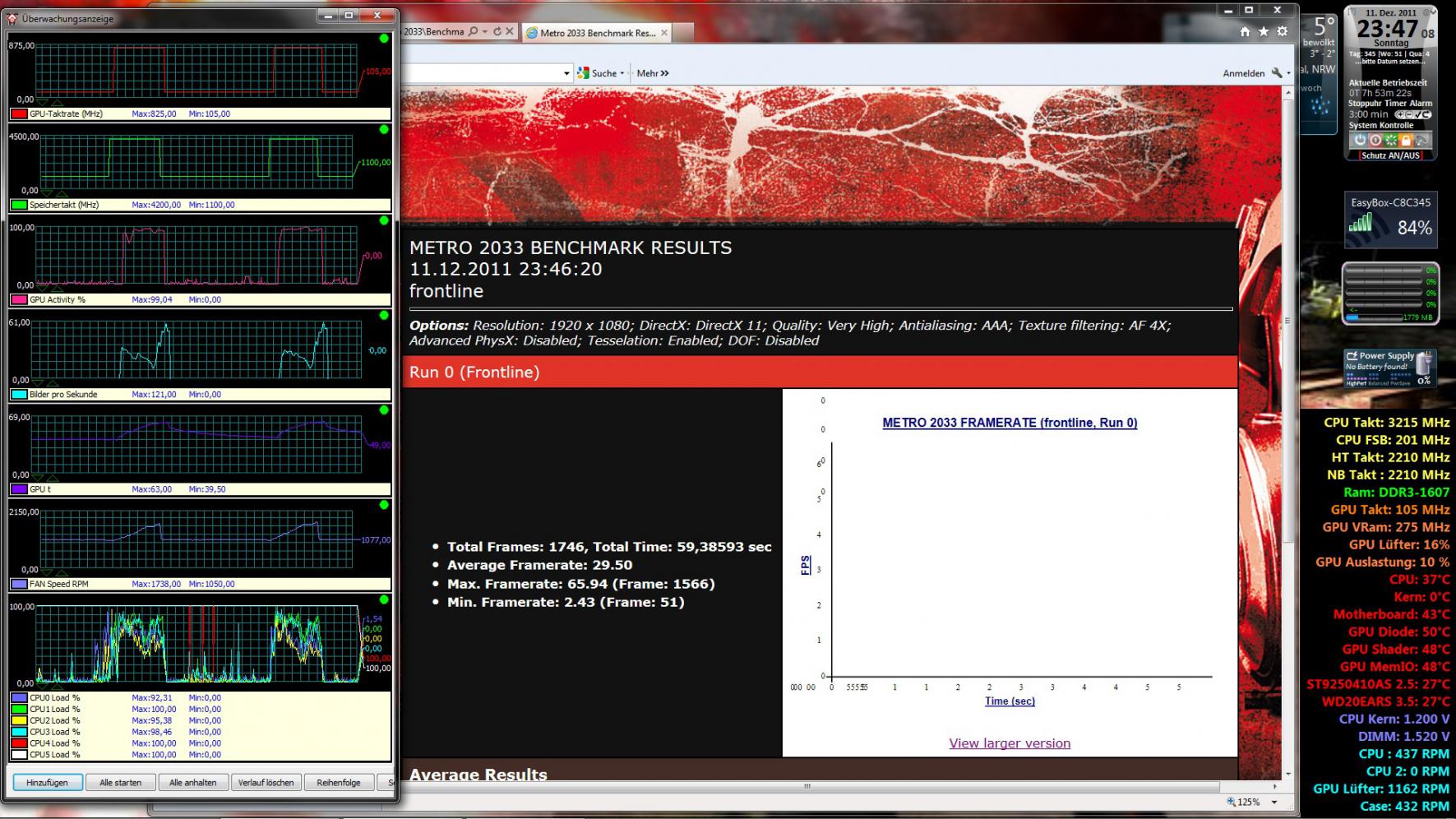Toggle green status dot of GPU t graph
The height and width of the screenshot is (819, 1456).
pyautogui.click(x=384, y=409)
